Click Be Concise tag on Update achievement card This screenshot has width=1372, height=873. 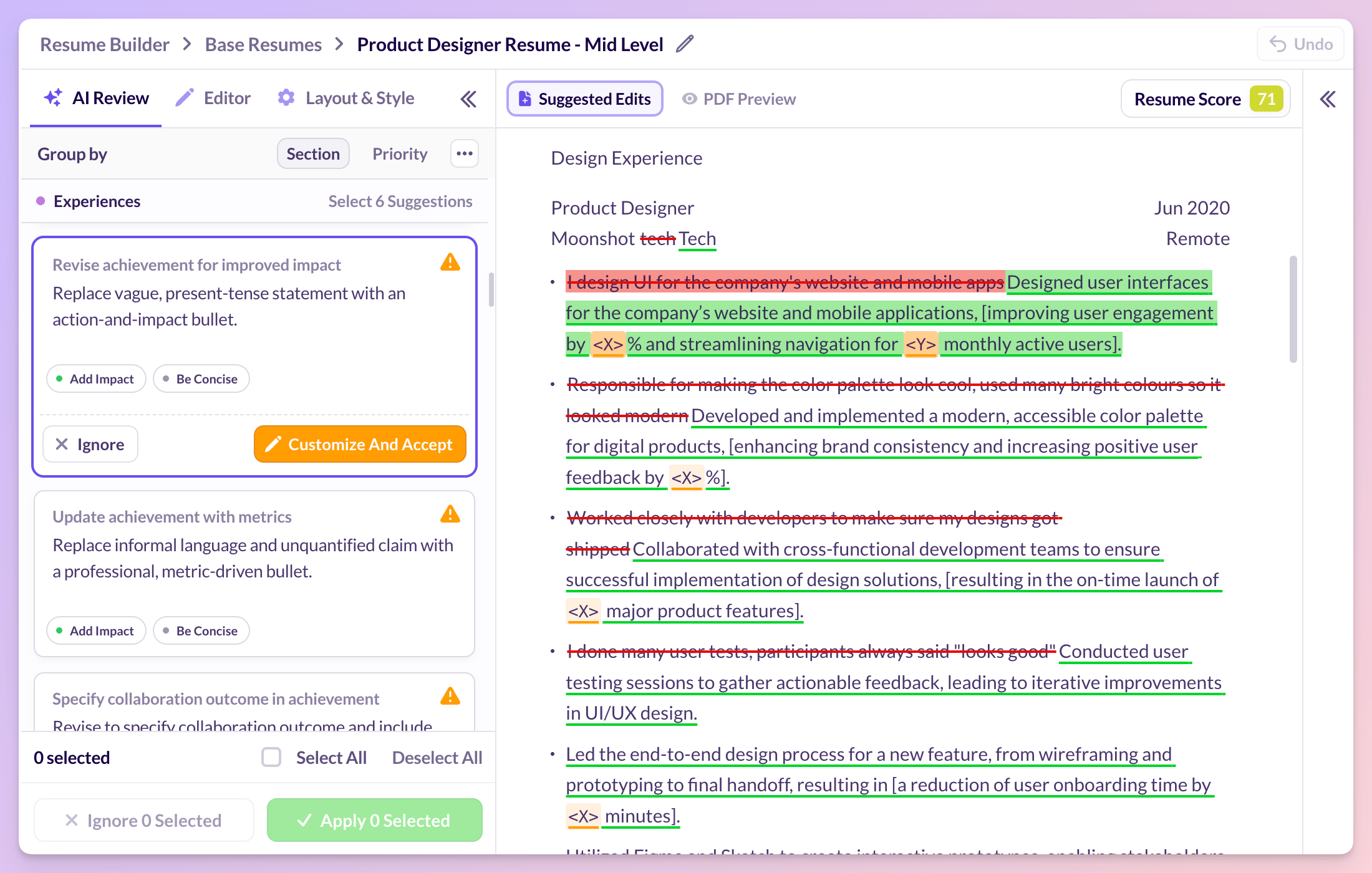click(x=201, y=630)
